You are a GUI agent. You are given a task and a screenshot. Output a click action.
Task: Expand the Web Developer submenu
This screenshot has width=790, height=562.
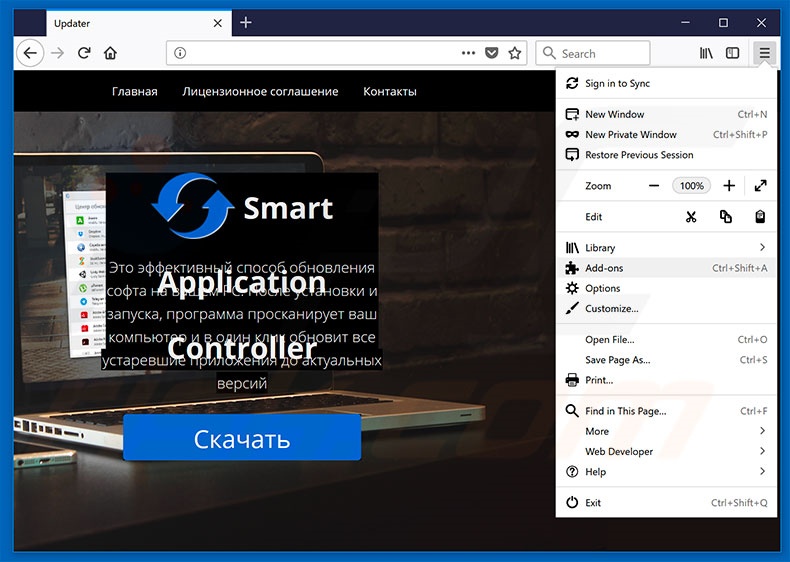[761, 452]
